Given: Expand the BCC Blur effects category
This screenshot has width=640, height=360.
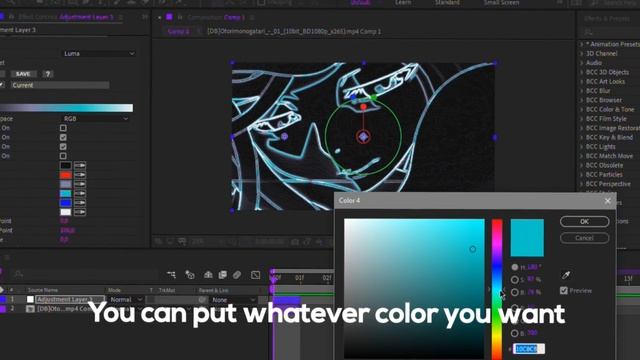Looking at the screenshot, I should [x=582, y=91].
